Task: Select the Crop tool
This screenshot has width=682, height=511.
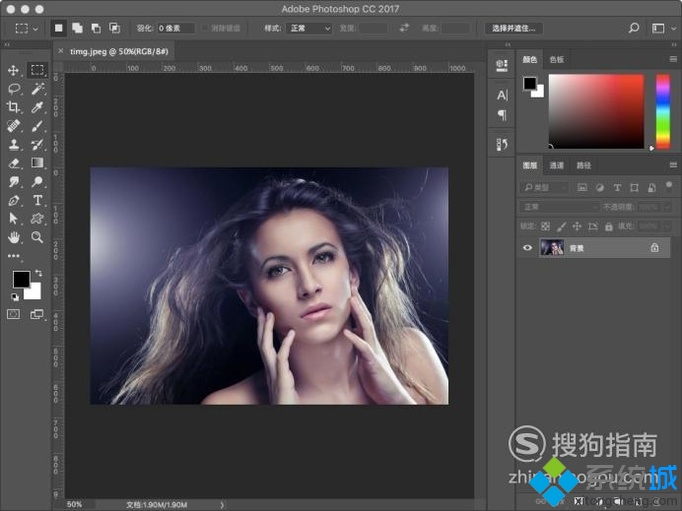Action: pos(13,107)
